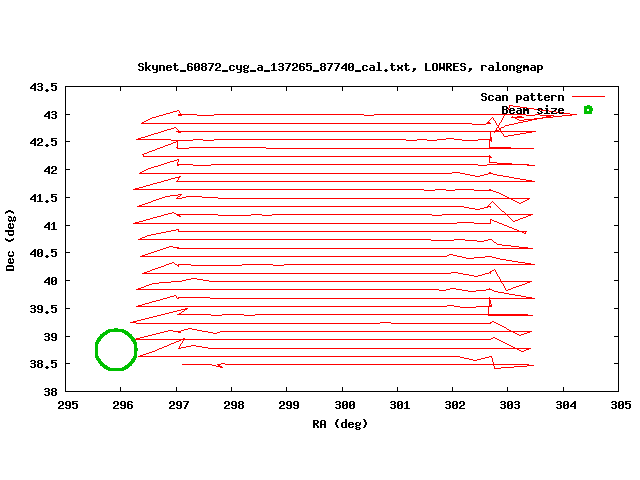The image size is (640, 480).
Task: Click the x-axis tick label 296
Action: coord(123,405)
